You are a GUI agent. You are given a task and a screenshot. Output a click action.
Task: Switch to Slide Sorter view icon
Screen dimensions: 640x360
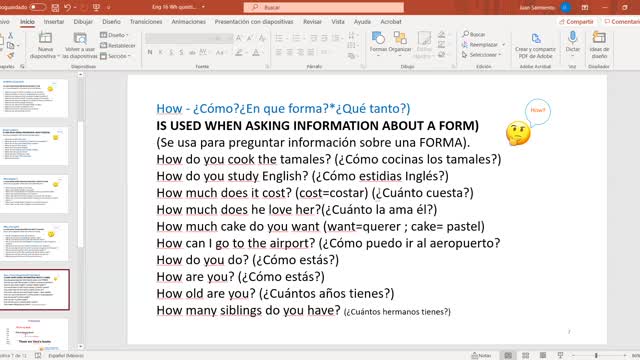pyautogui.click(x=526, y=356)
